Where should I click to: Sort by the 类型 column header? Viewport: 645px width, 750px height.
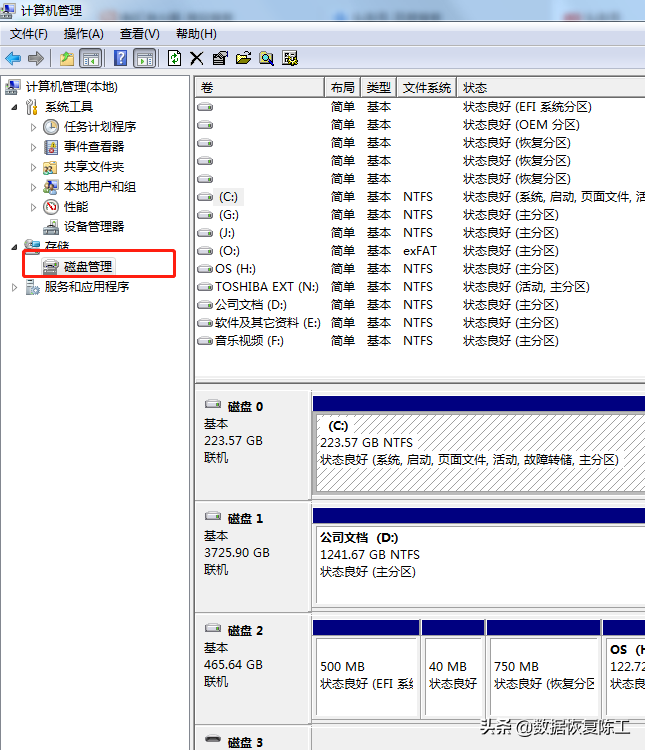click(x=379, y=88)
